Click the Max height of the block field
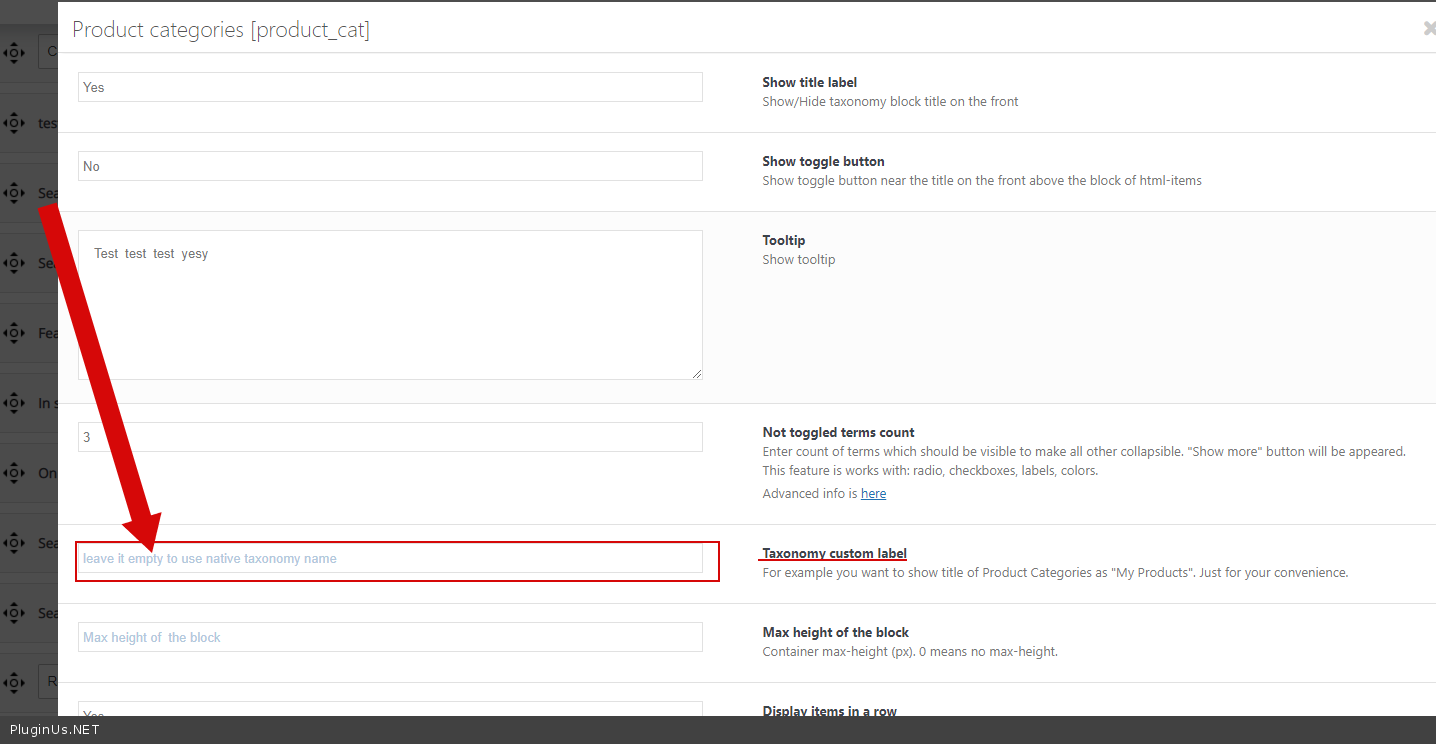1436x744 pixels. pyautogui.click(x=390, y=637)
